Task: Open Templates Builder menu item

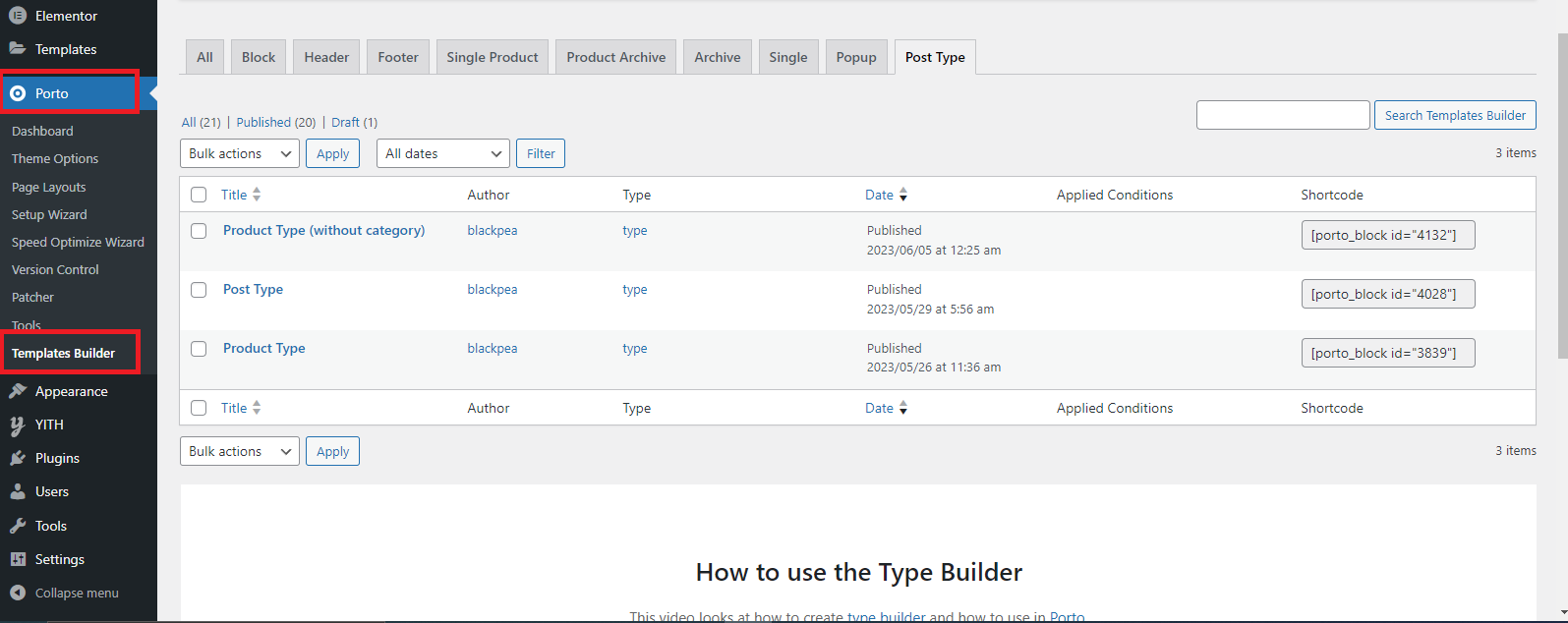Action: click(64, 353)
